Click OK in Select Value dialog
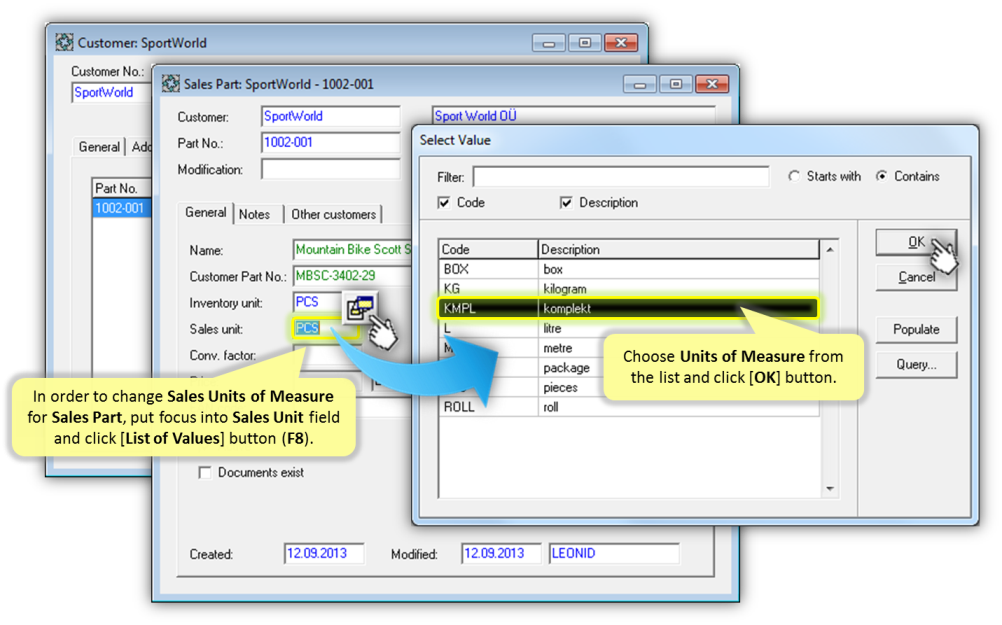The image size is (1002, 625). click(x=916, y=242)
